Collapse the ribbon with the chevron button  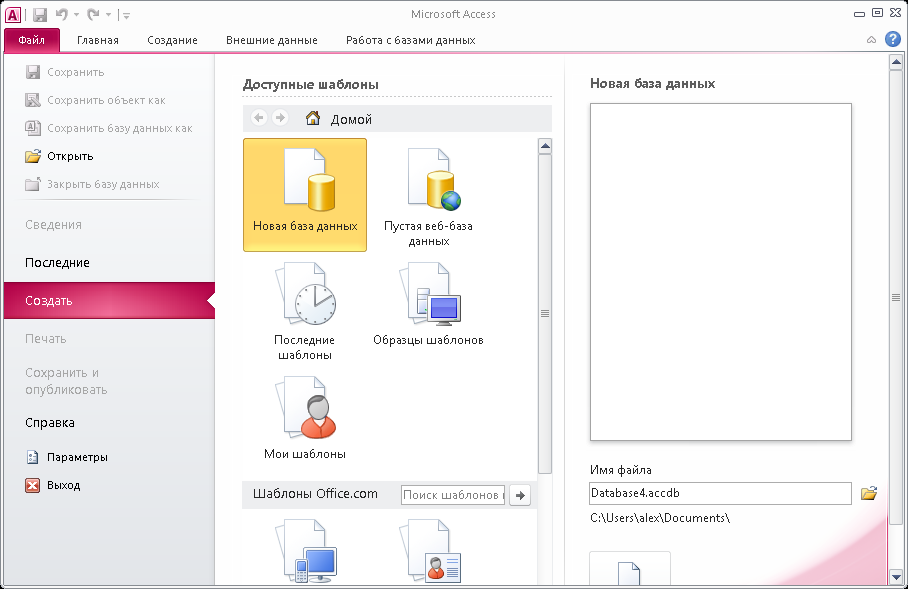tap(871, 40)
